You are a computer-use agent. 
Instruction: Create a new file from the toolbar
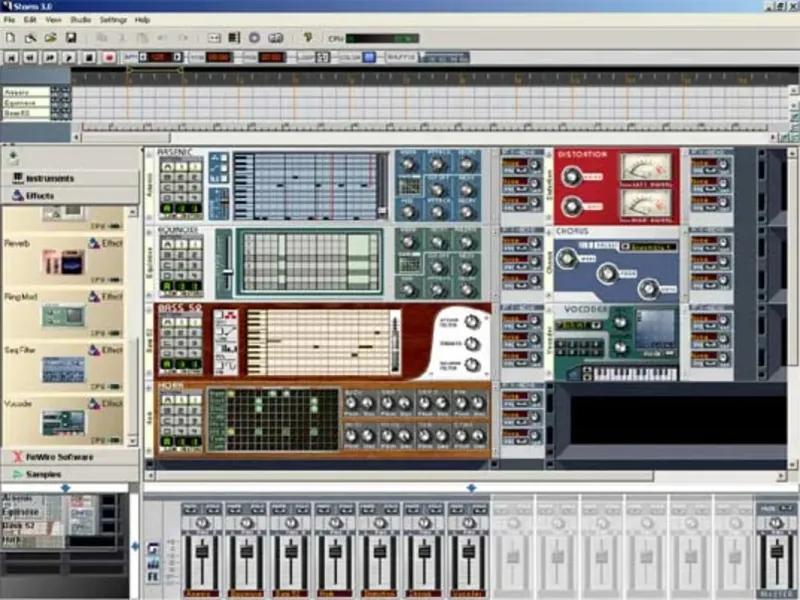pyautogui.click(x=10, y=38)
